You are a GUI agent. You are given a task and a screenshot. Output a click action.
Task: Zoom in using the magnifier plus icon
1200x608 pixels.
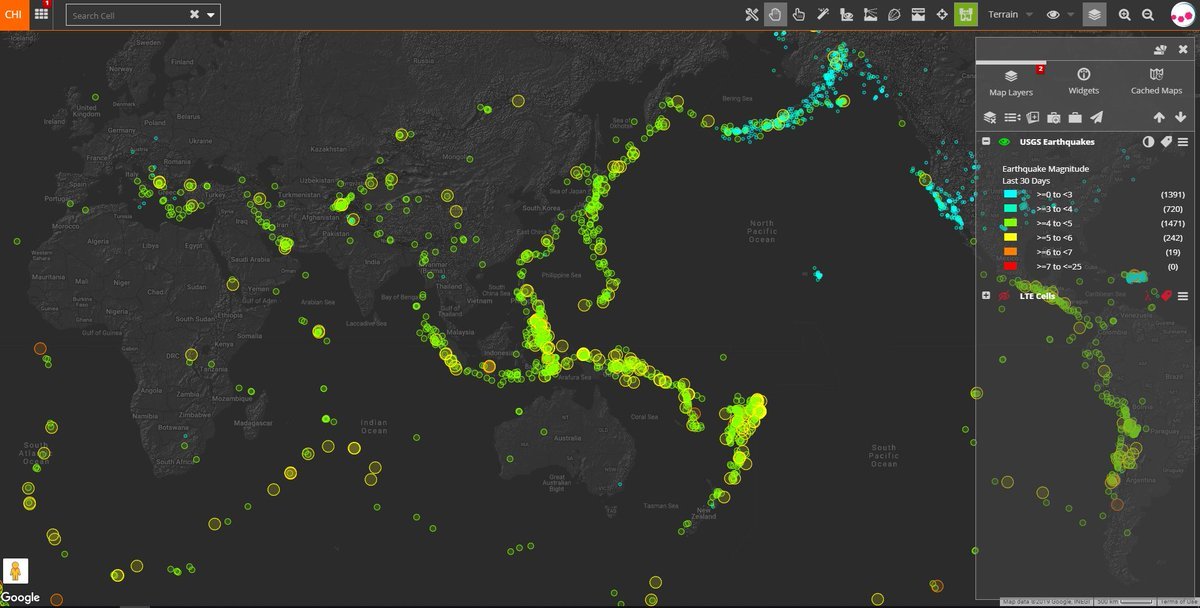(x=1125, y=15)
